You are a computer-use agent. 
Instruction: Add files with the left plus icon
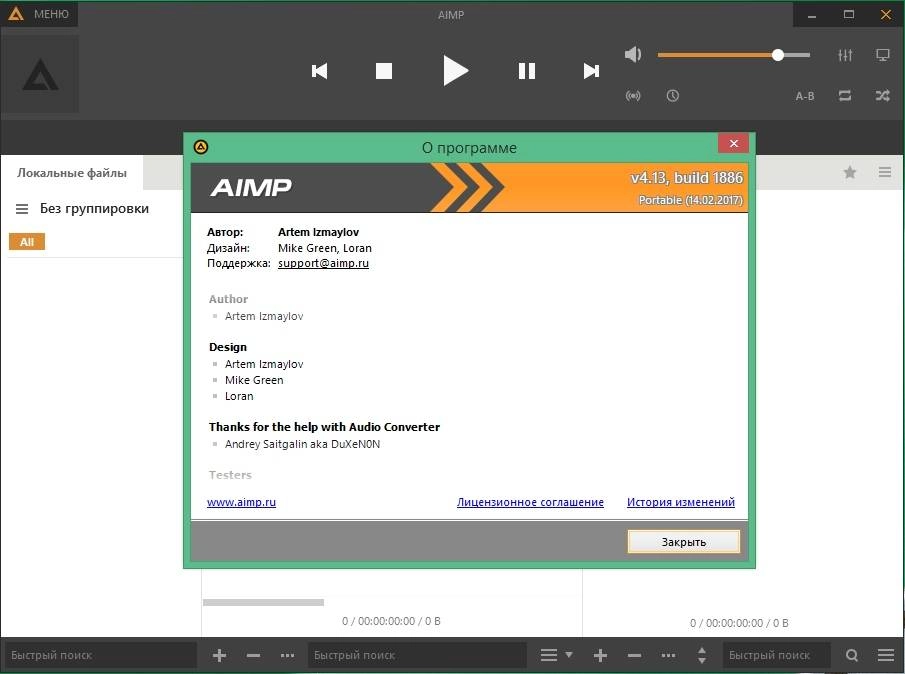(x=219, y=655)
